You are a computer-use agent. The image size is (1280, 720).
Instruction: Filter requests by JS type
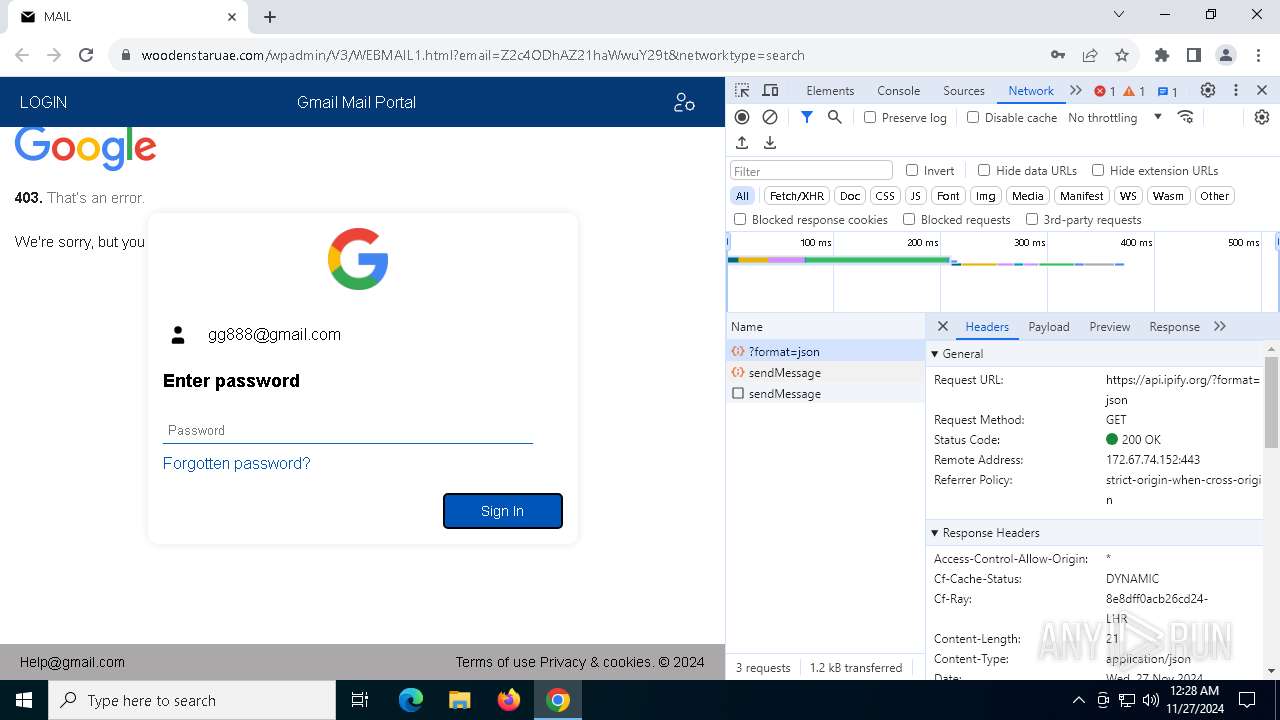[915, 196]
